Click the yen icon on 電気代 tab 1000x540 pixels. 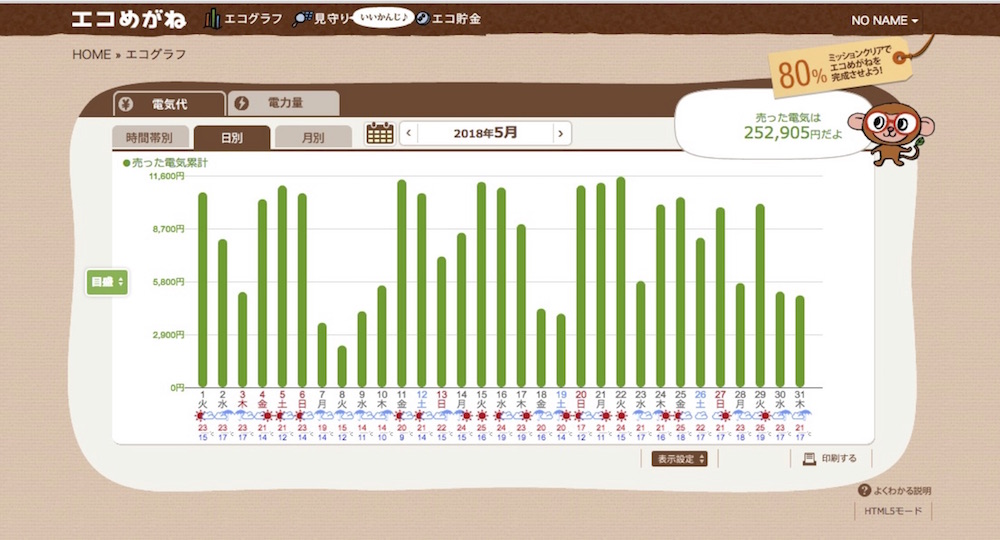pyautogui.click(x=126, y=104)
